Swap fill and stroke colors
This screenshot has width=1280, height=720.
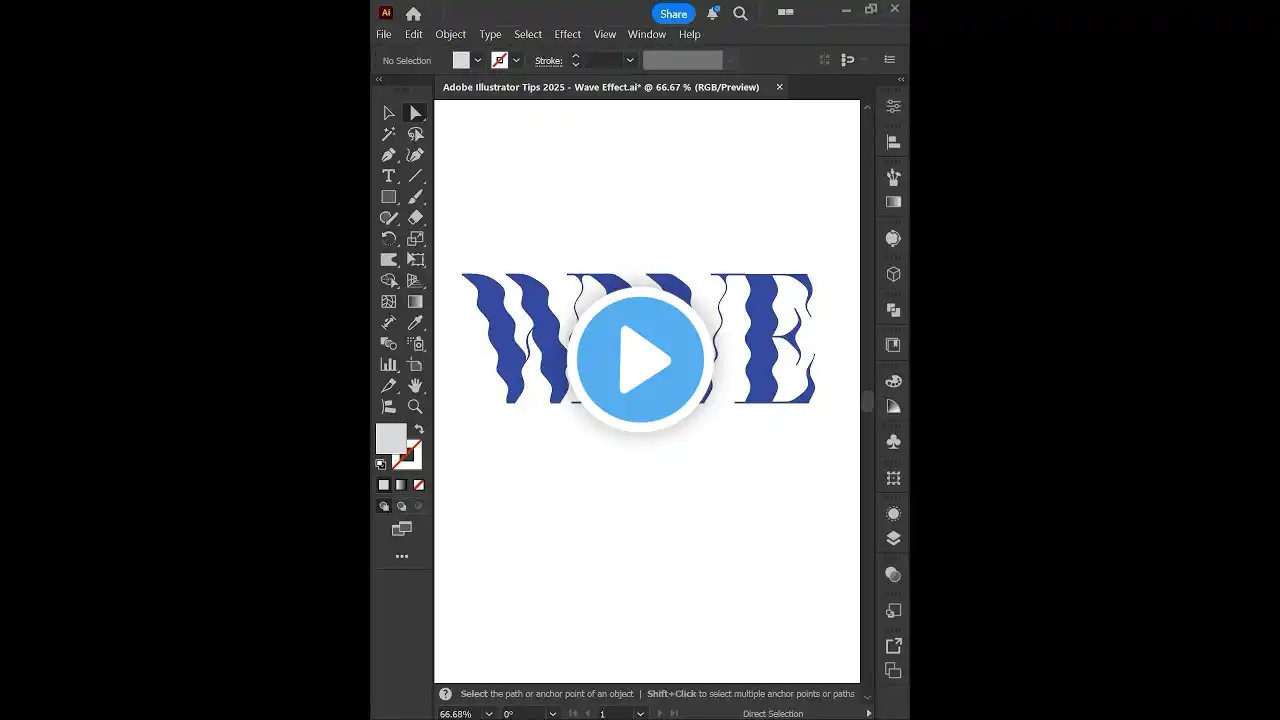click(419, 429)
